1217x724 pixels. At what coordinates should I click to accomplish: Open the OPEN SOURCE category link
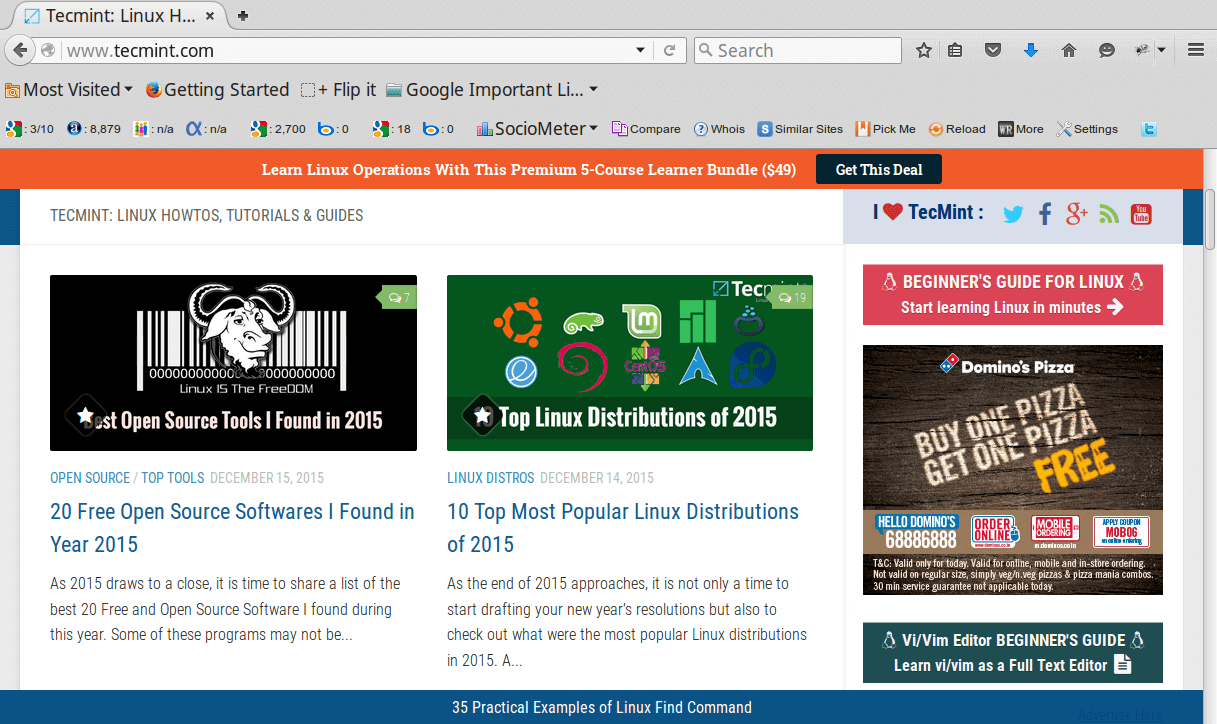[x=90, y=478]
